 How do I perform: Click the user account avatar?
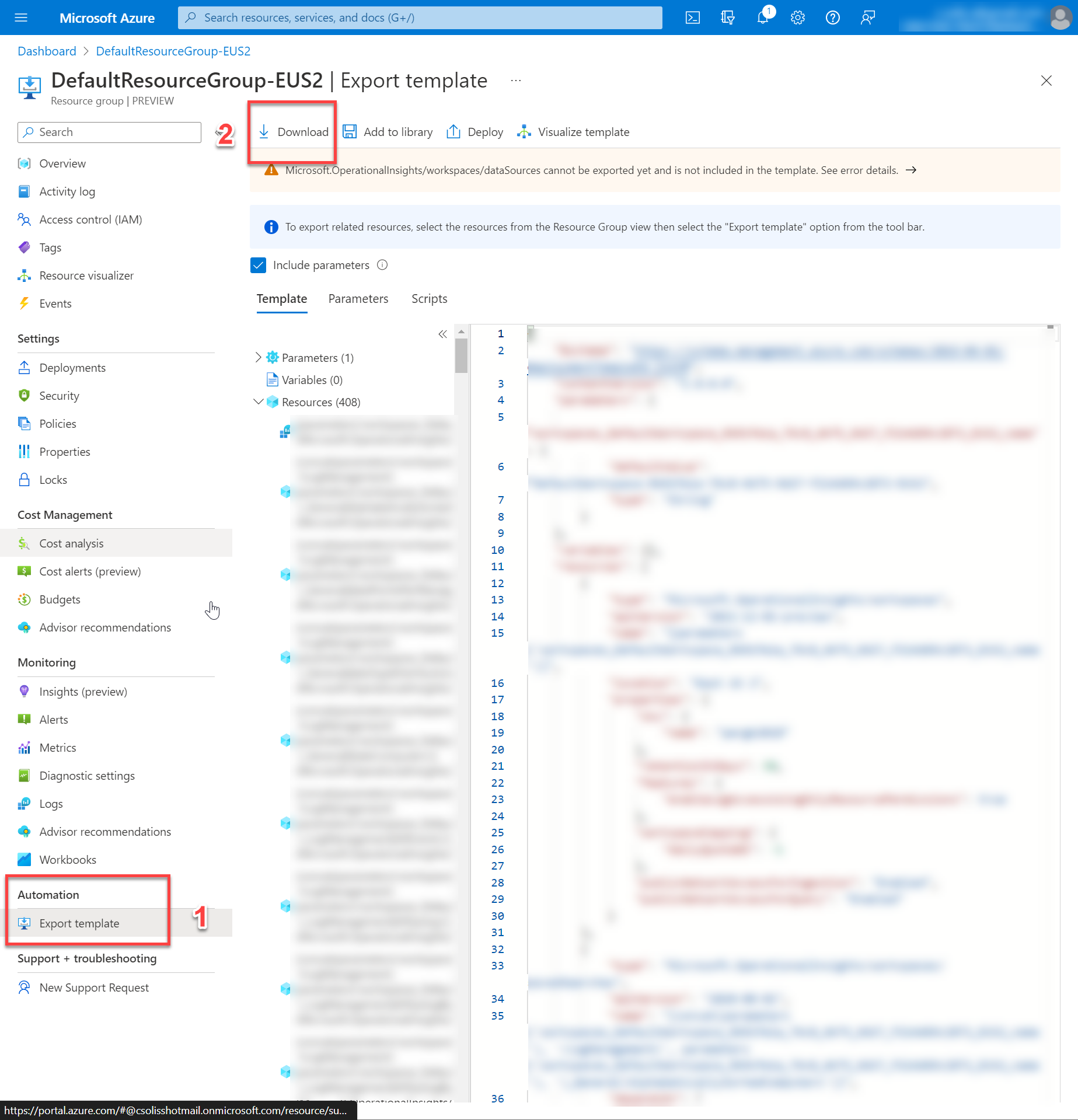click(x=1060, y=18)
